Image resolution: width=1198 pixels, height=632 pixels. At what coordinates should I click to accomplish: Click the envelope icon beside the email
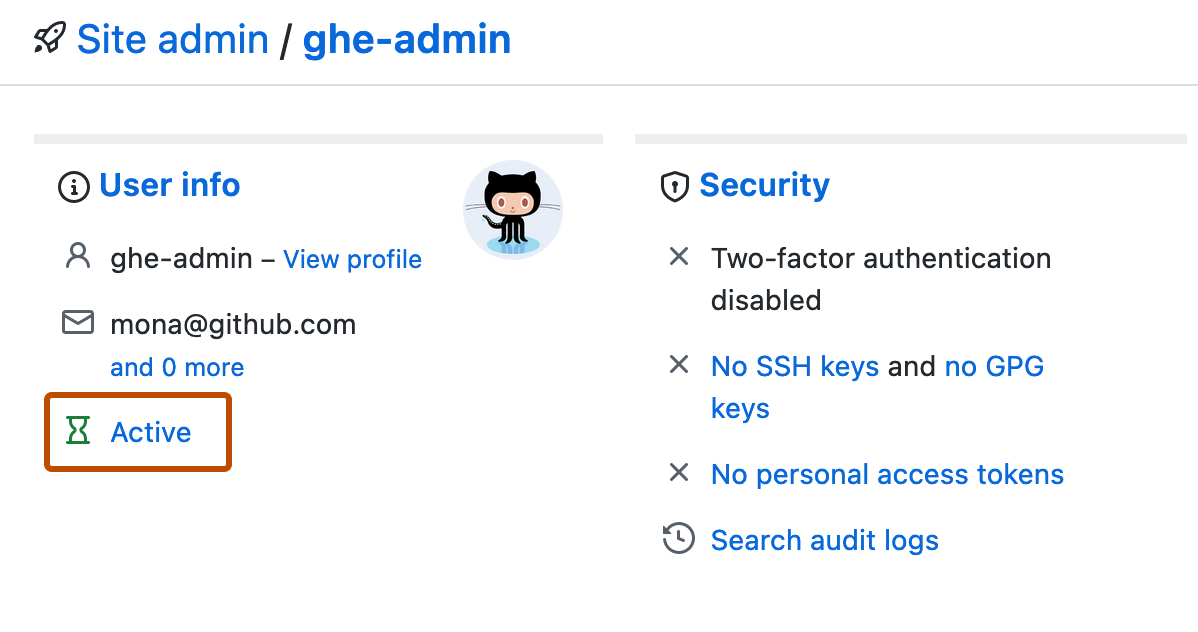[x=77, y=322]
